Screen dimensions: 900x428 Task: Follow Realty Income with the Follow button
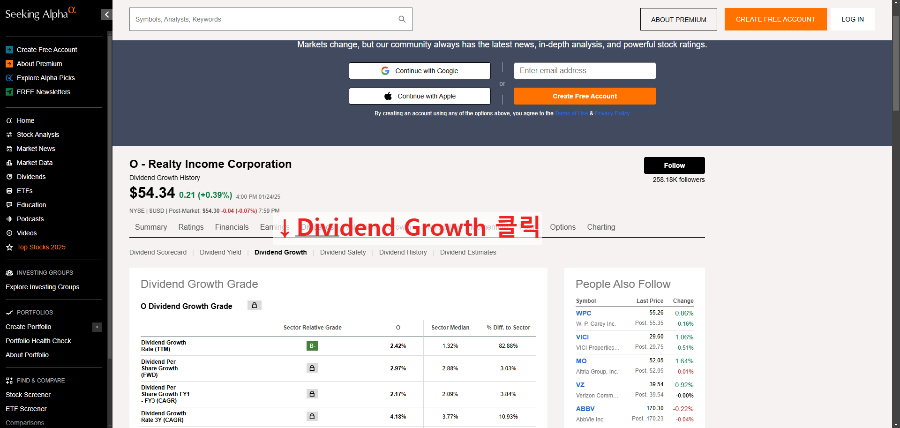(674, 165)
